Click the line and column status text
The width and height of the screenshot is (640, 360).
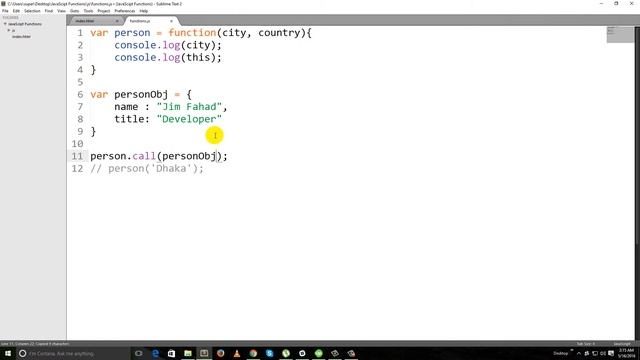[35, 344]
